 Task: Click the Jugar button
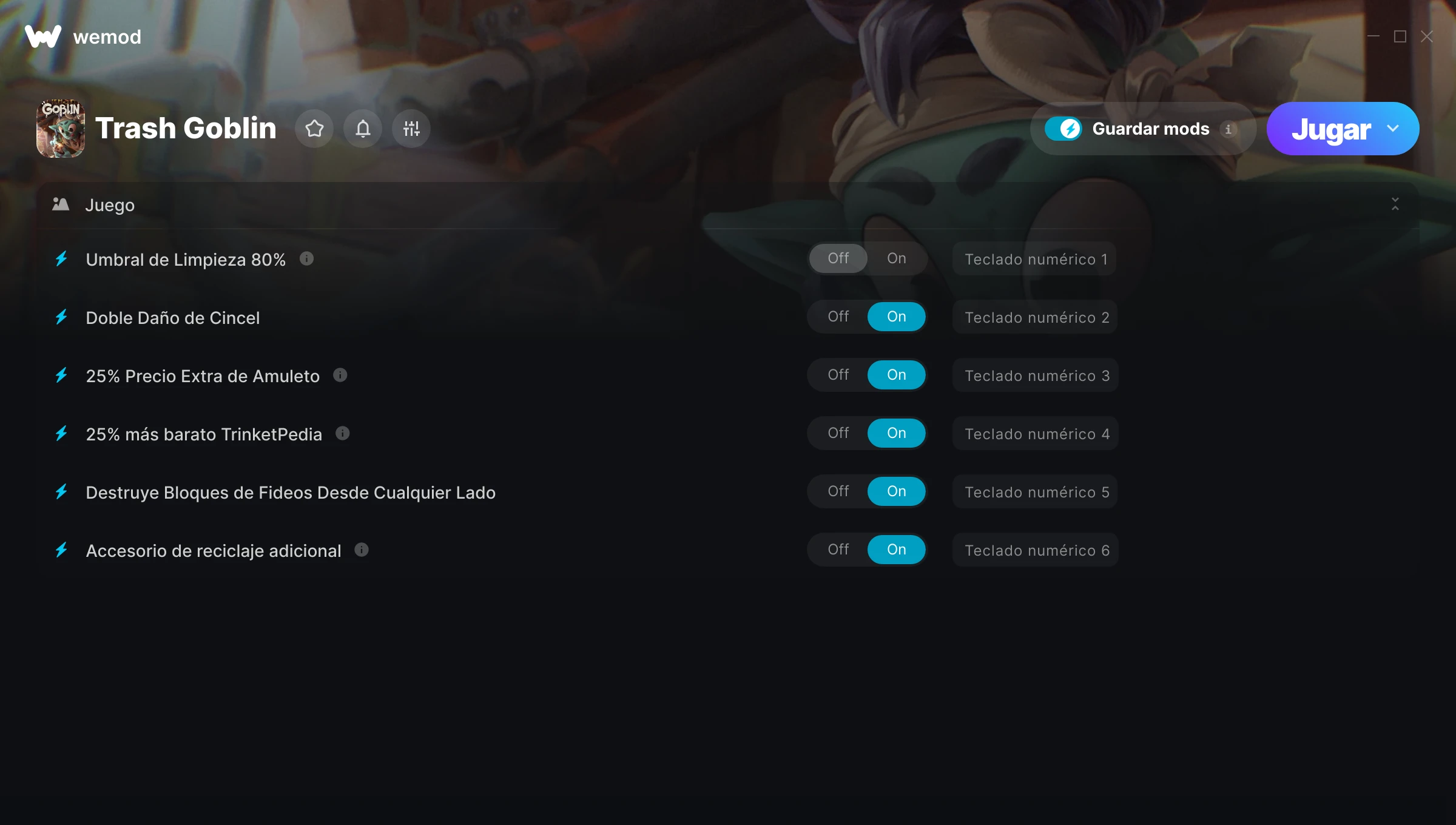[x=1330, y=129]
